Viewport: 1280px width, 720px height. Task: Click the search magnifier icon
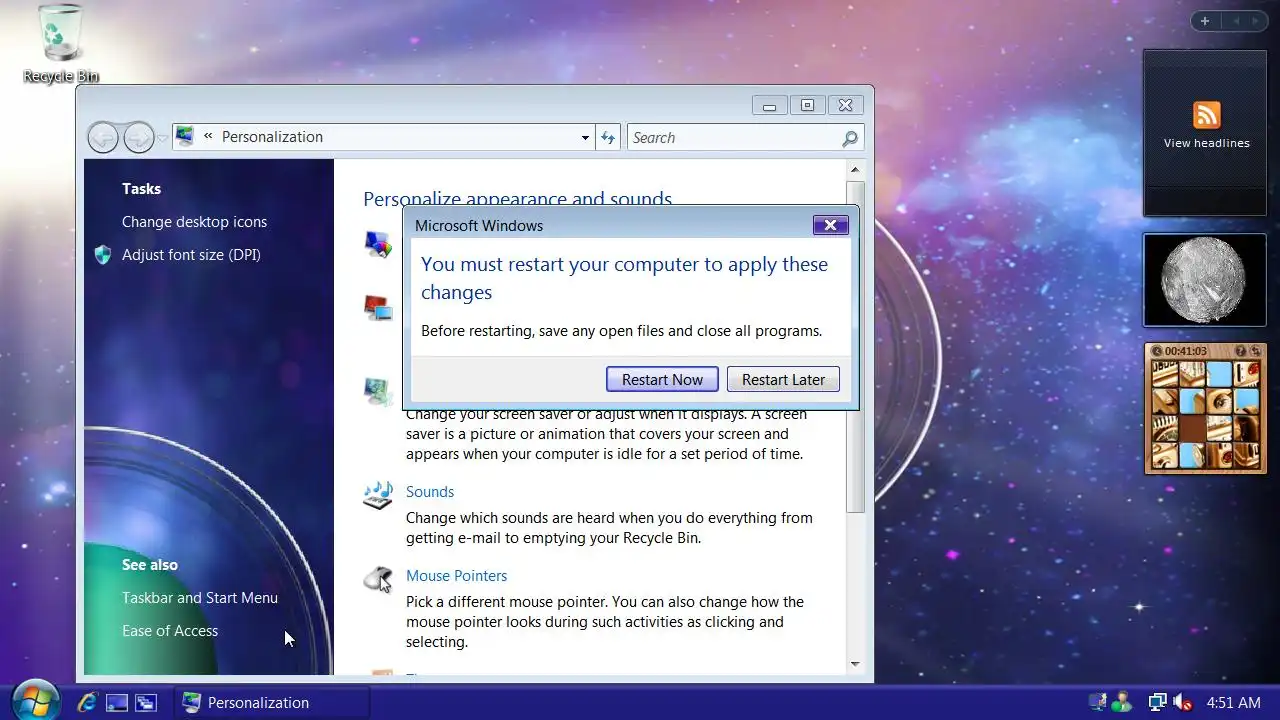pyautogui.click(x=850, y=138)
